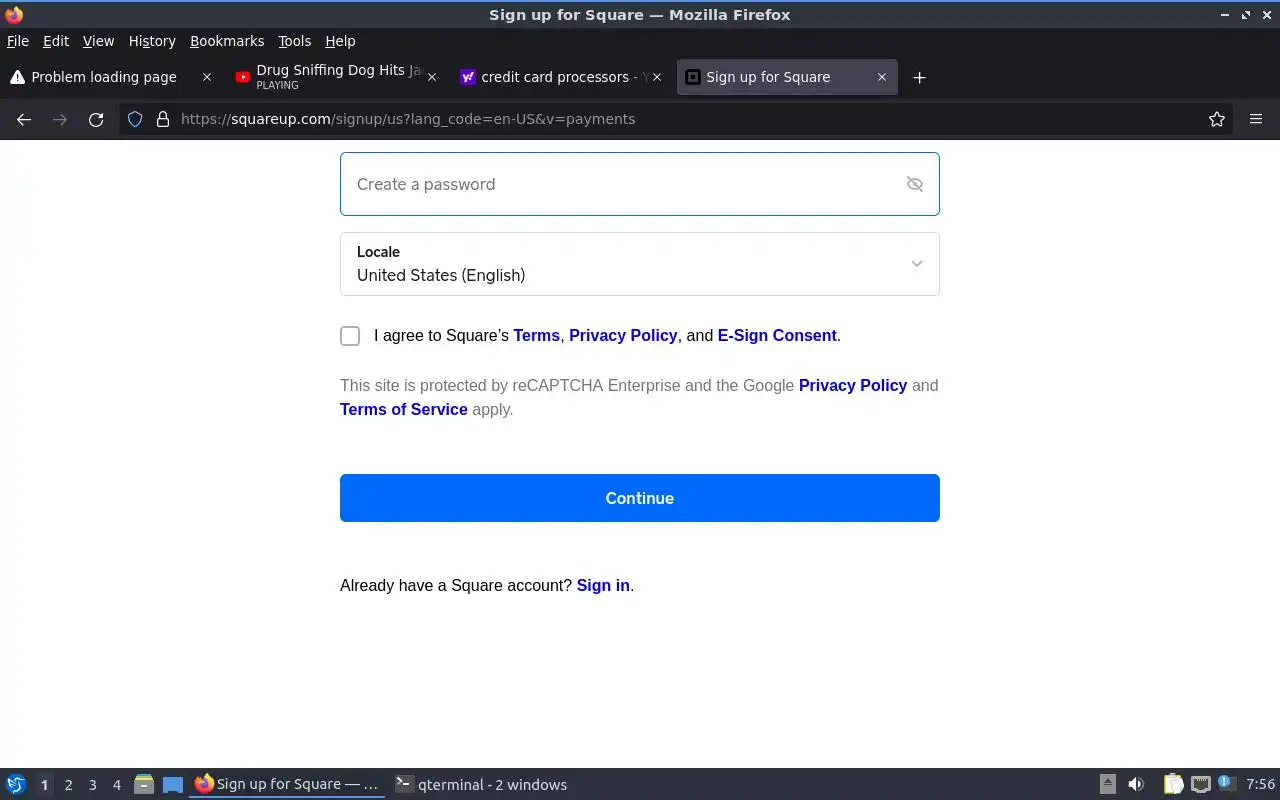
Task: Open the E-Sign Consent link
Action: coord(777,336)
